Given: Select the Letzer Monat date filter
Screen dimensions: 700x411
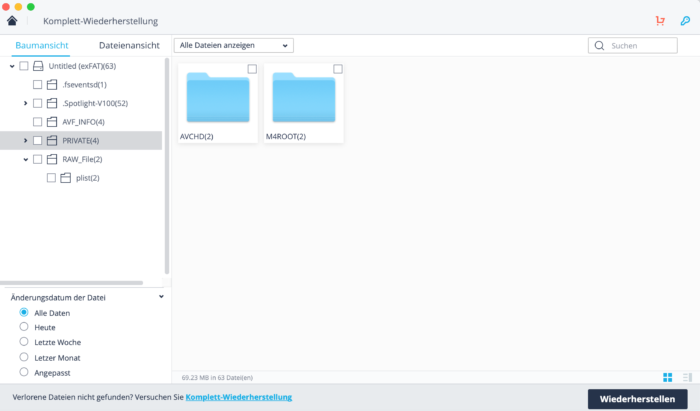Looking at the screenshot, I should tap(24, 357).
